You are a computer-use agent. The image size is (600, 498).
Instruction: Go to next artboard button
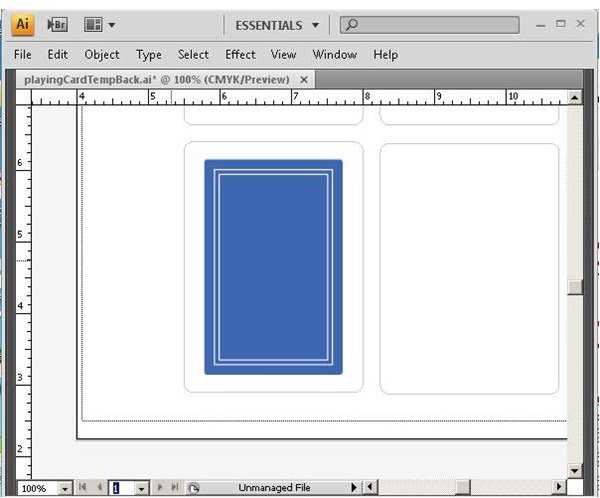click(x=160, y=487)
